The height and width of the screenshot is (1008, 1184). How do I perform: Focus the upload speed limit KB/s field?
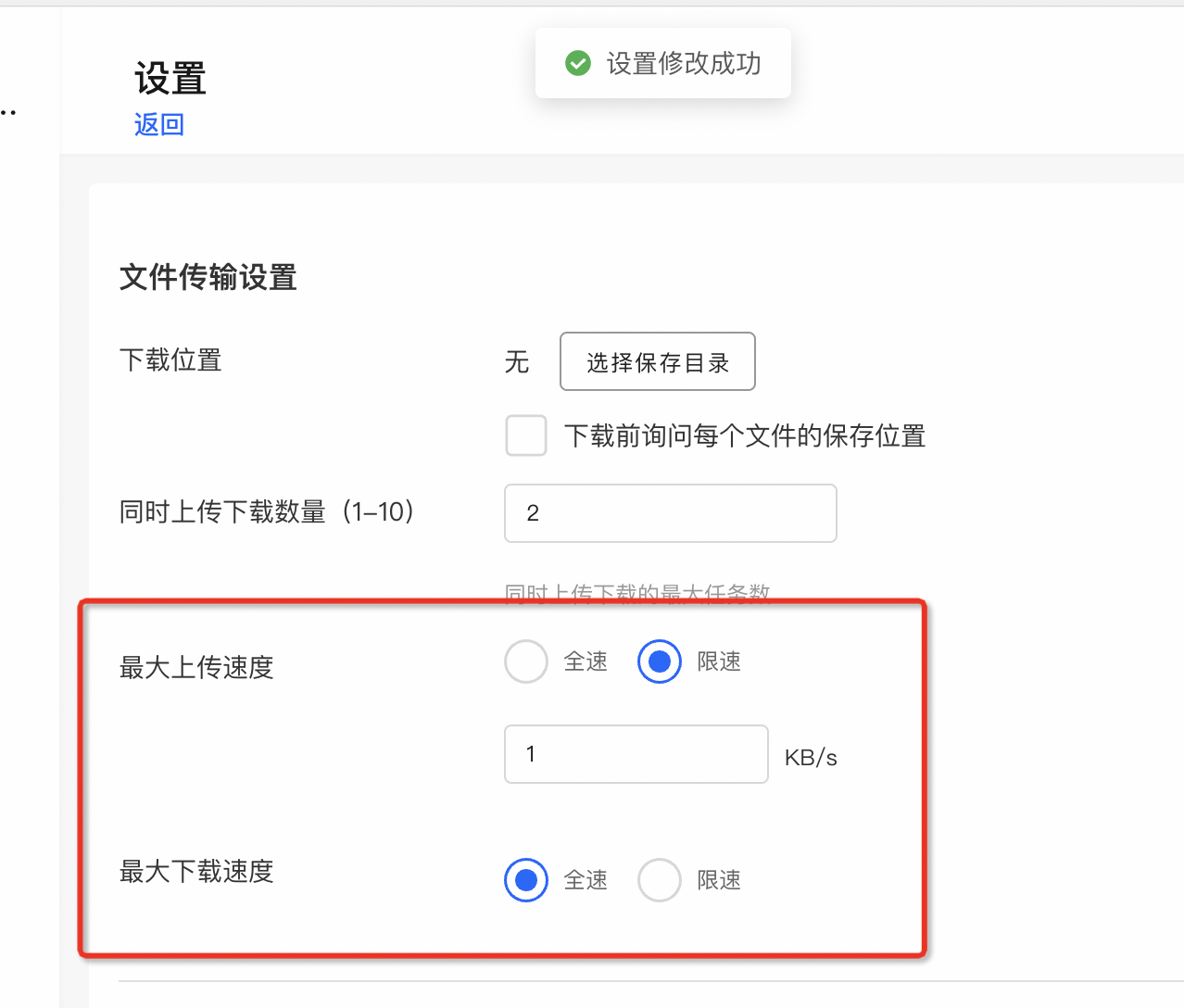click(636, 754)
